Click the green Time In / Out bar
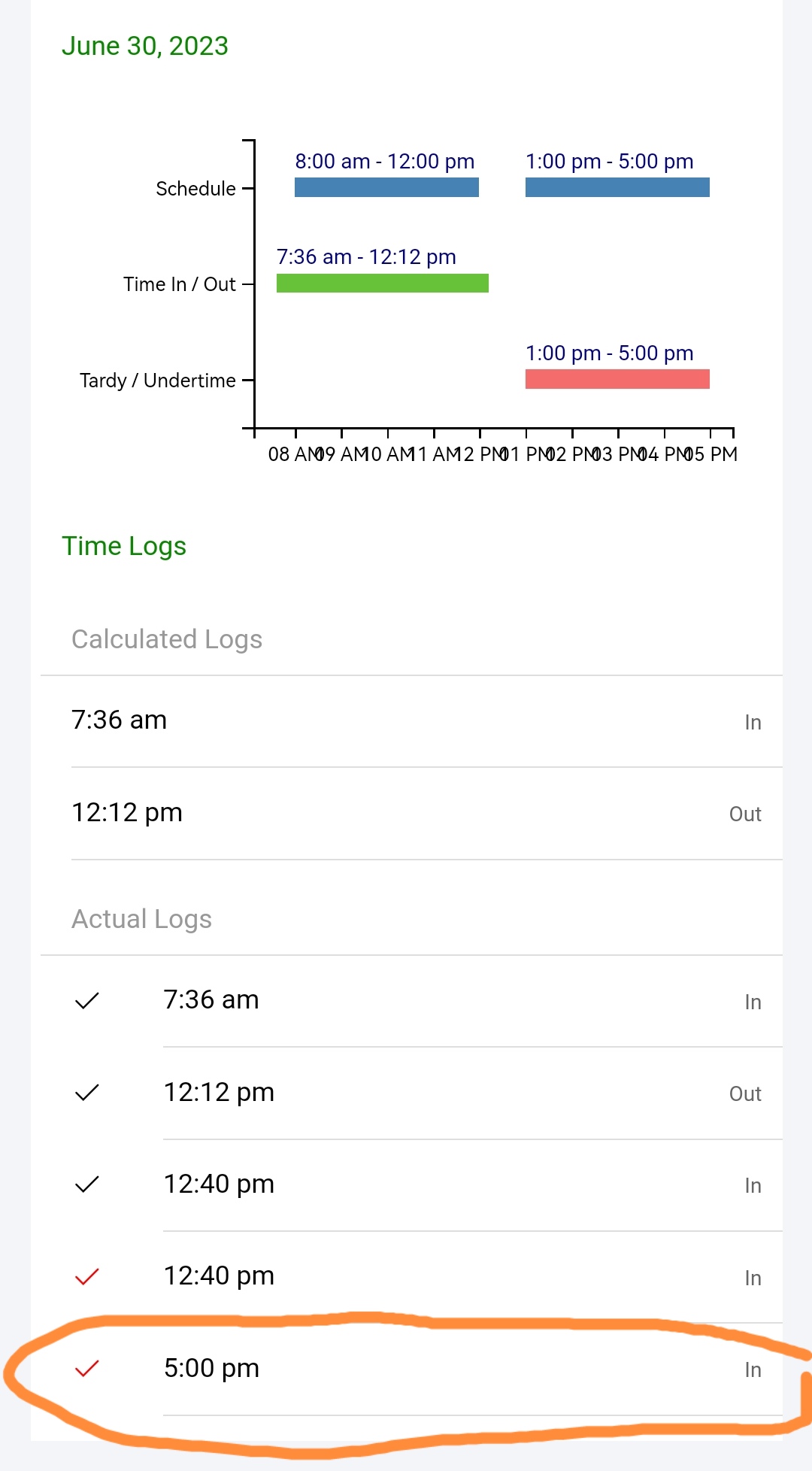Viewport: 812px width, 1471px height. pyautogui.click(x=382, y=284)
